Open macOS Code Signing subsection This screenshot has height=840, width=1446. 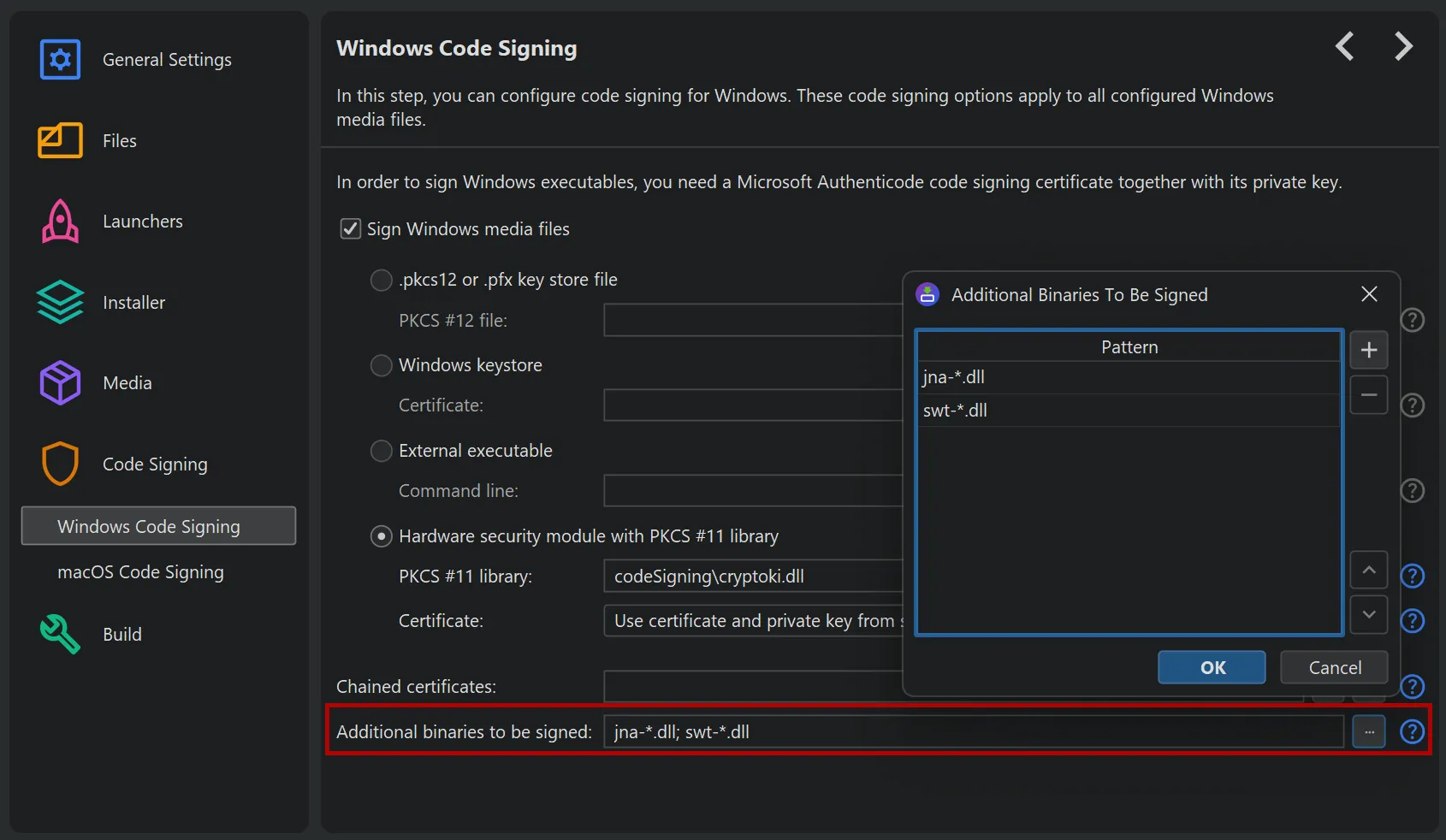[140, 572]
